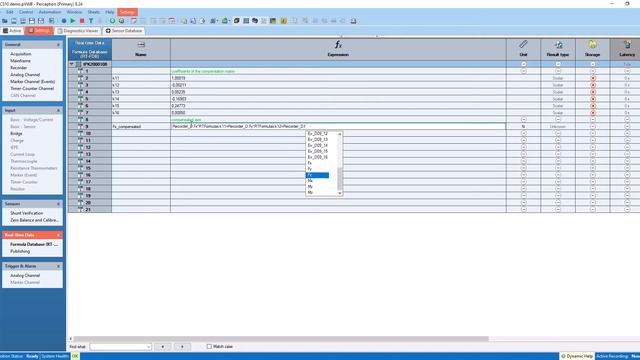Open Shunt Verification under Sensors

click(27, 213)
